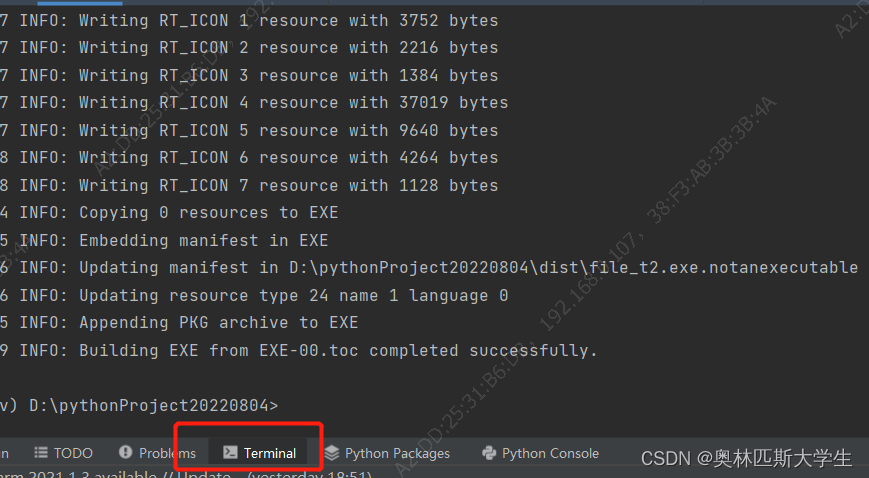Open the Python Console tab

pos(540,453)
